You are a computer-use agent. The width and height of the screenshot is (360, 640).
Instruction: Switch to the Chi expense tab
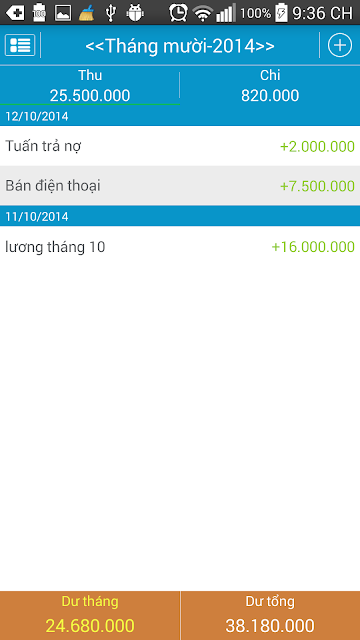270,85
